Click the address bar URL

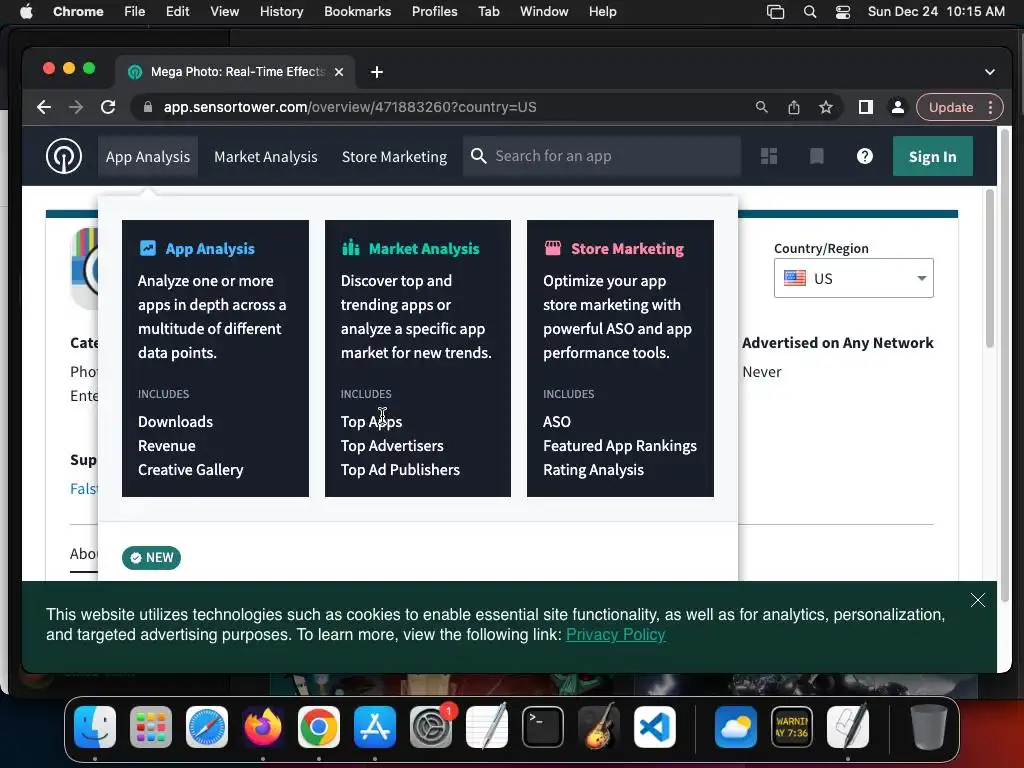(350, 107)
